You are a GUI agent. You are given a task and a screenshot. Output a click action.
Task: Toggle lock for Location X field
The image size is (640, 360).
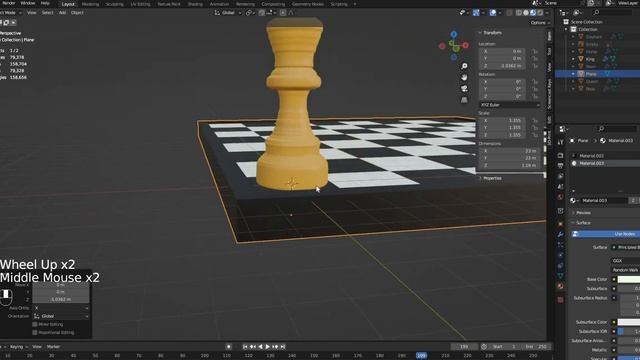pos(535,51)
